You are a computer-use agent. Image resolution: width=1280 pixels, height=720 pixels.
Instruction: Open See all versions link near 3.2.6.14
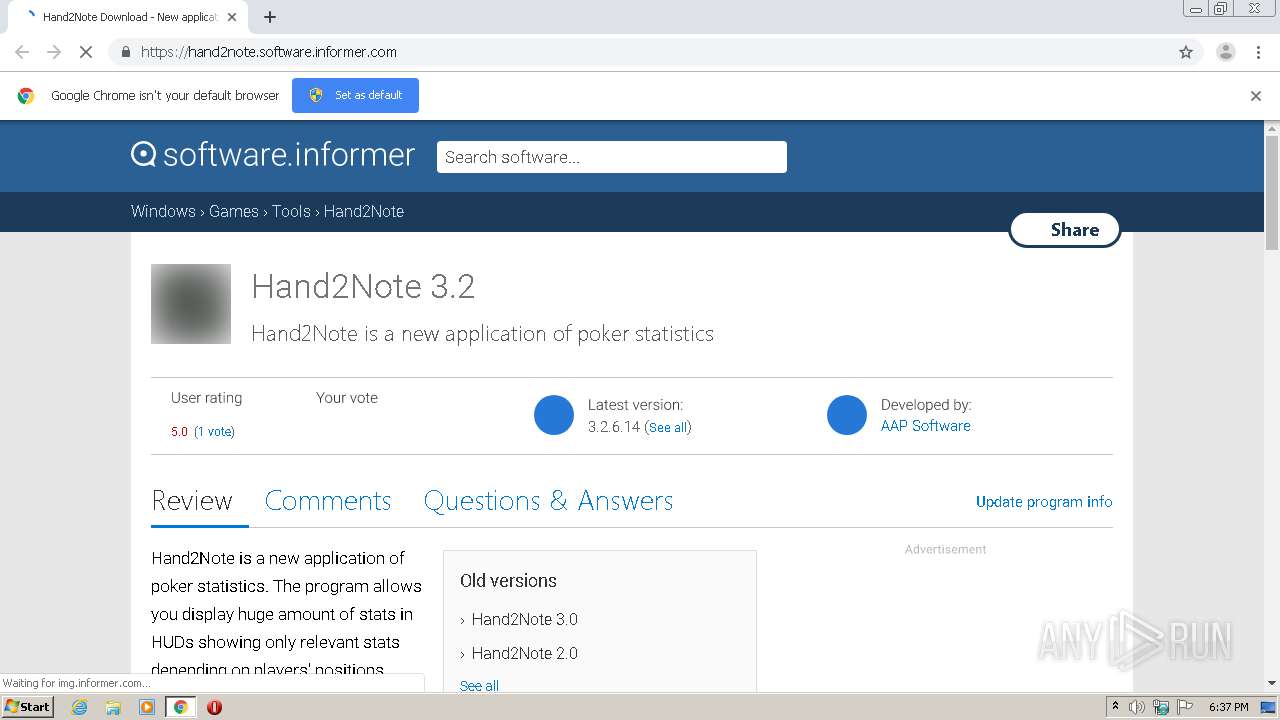pos(668,427)
